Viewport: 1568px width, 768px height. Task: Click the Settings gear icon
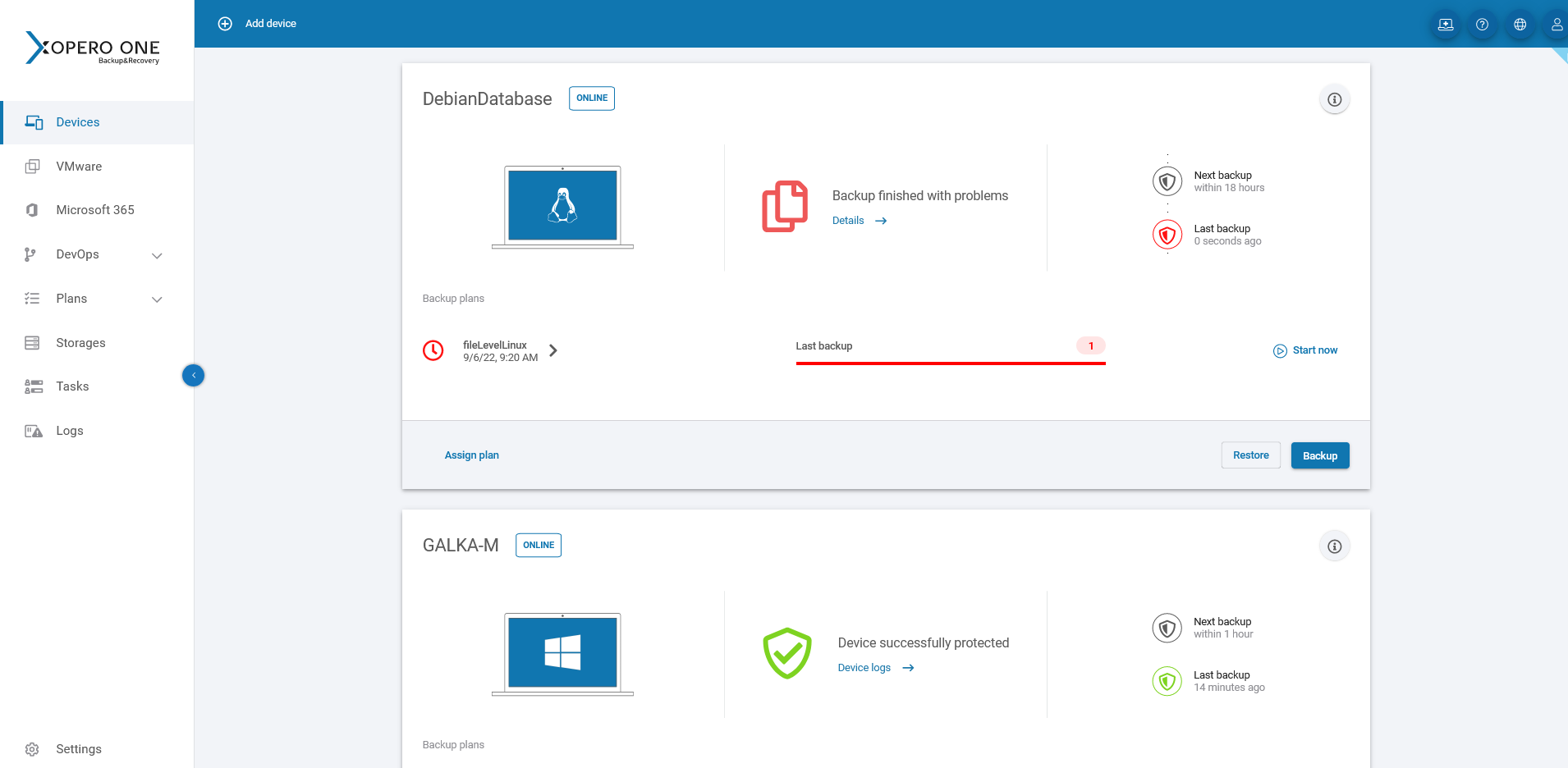32,749
